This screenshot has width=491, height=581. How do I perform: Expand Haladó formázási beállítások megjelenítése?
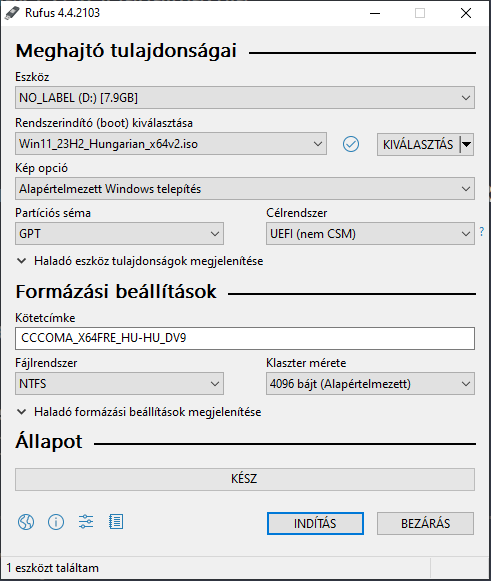(139, 412)
